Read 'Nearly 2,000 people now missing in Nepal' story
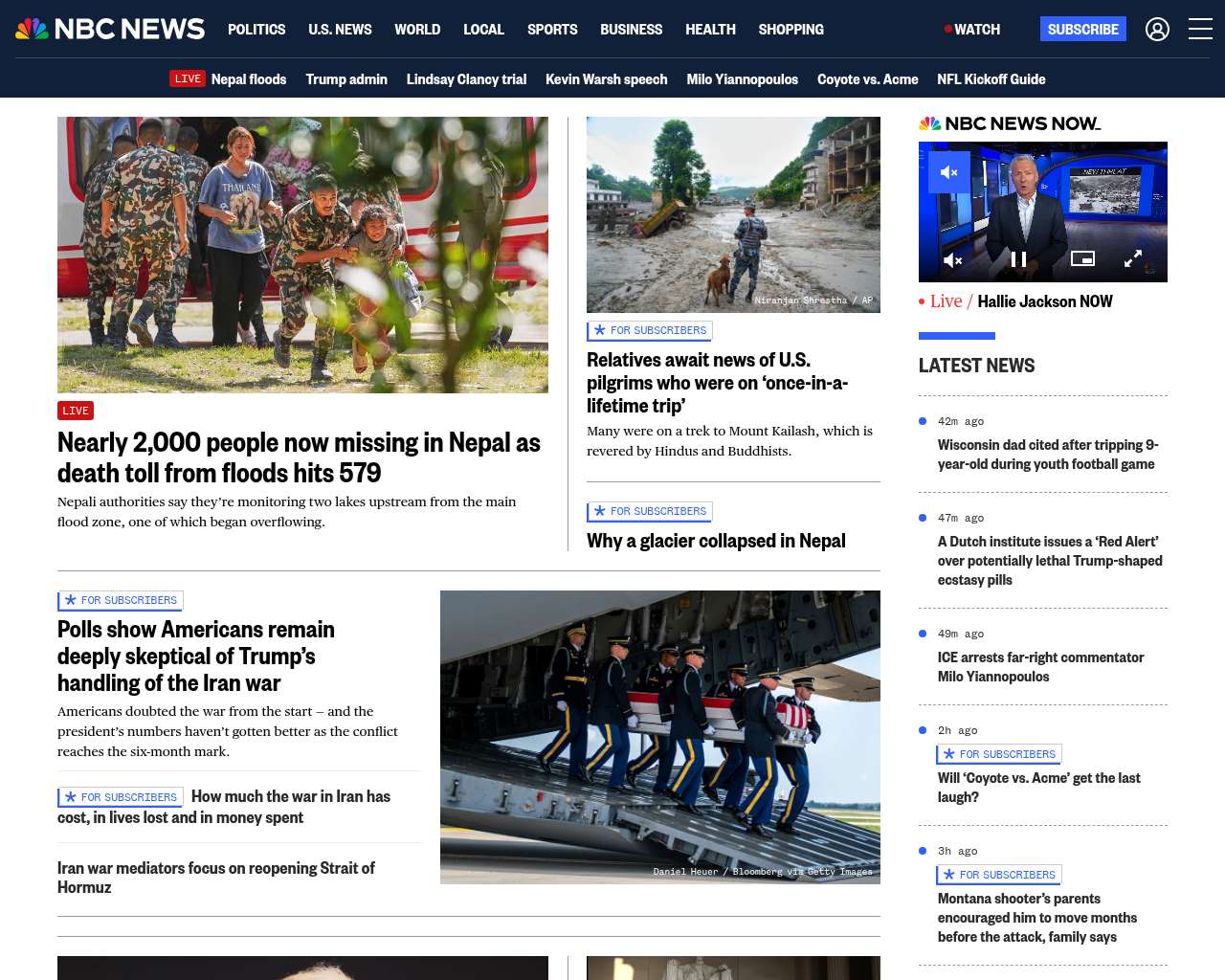 [299, 457]
